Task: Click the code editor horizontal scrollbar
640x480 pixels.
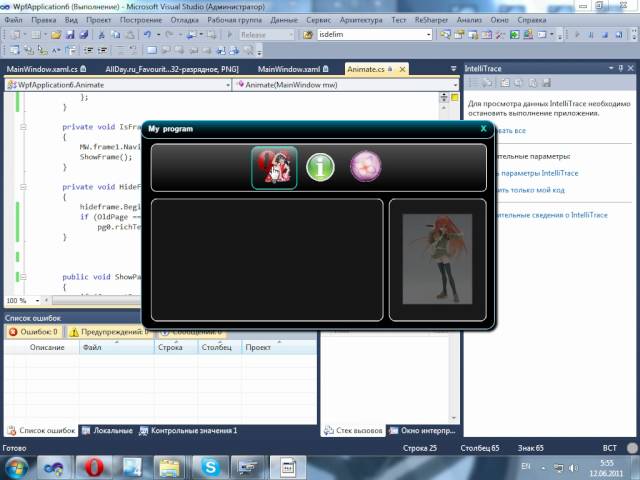Action: [x=96, y=300]
